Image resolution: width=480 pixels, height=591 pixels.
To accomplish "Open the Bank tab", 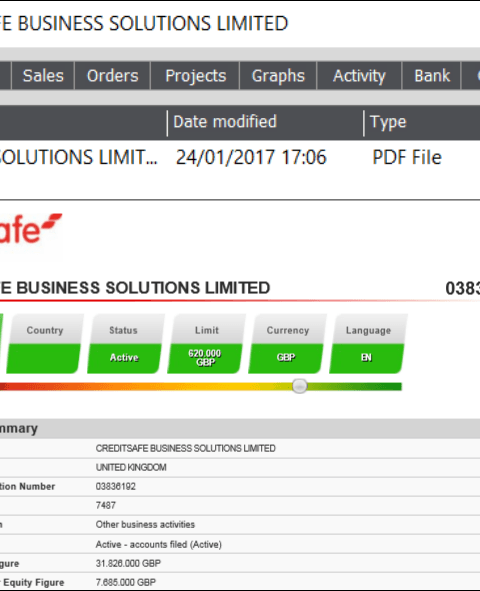I will [x=432, y=76].
